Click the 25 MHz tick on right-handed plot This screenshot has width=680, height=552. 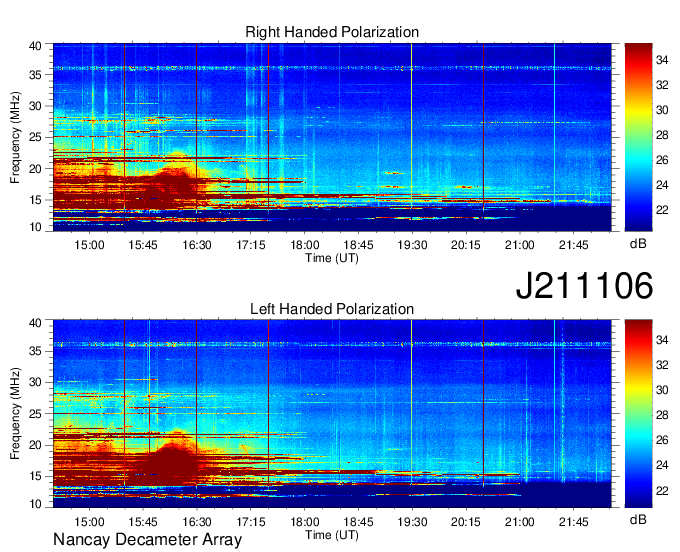35,137
